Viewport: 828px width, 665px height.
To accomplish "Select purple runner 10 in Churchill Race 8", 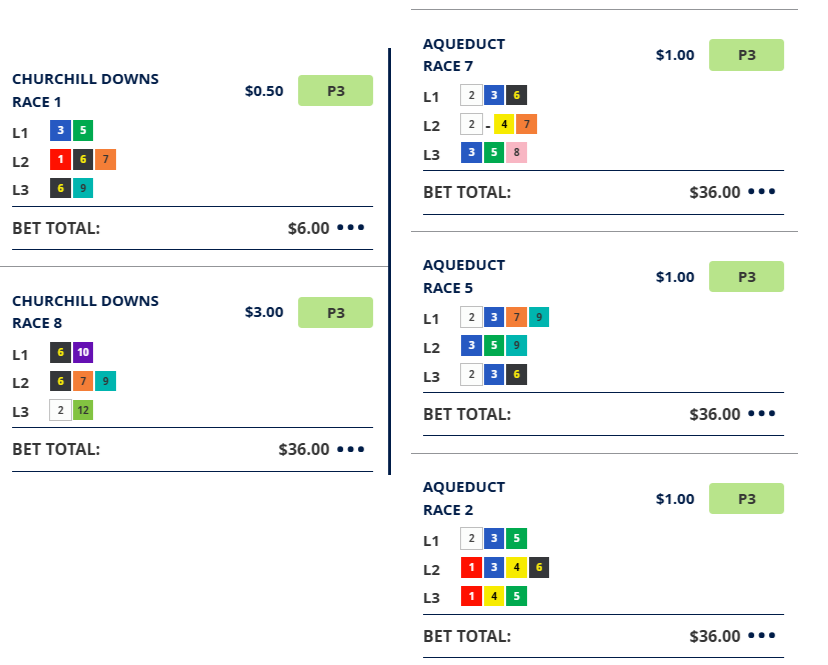I will tap(83, 353).
